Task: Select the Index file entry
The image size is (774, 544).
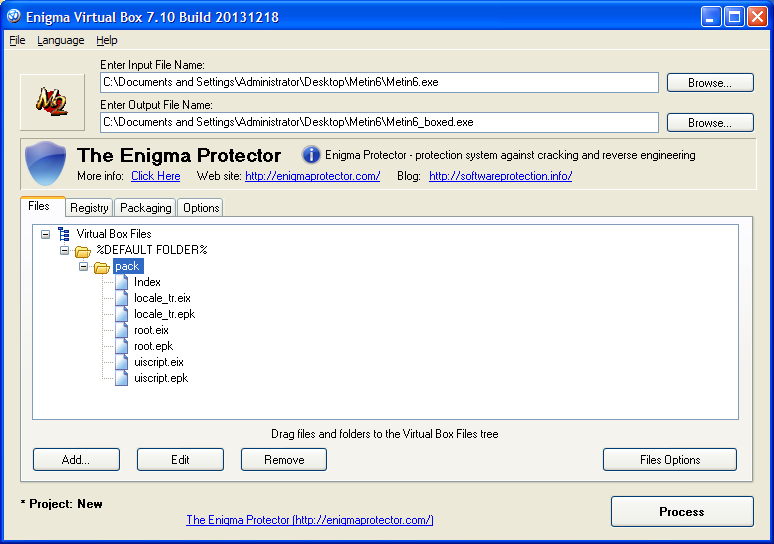Action: [x=147, y=282]
